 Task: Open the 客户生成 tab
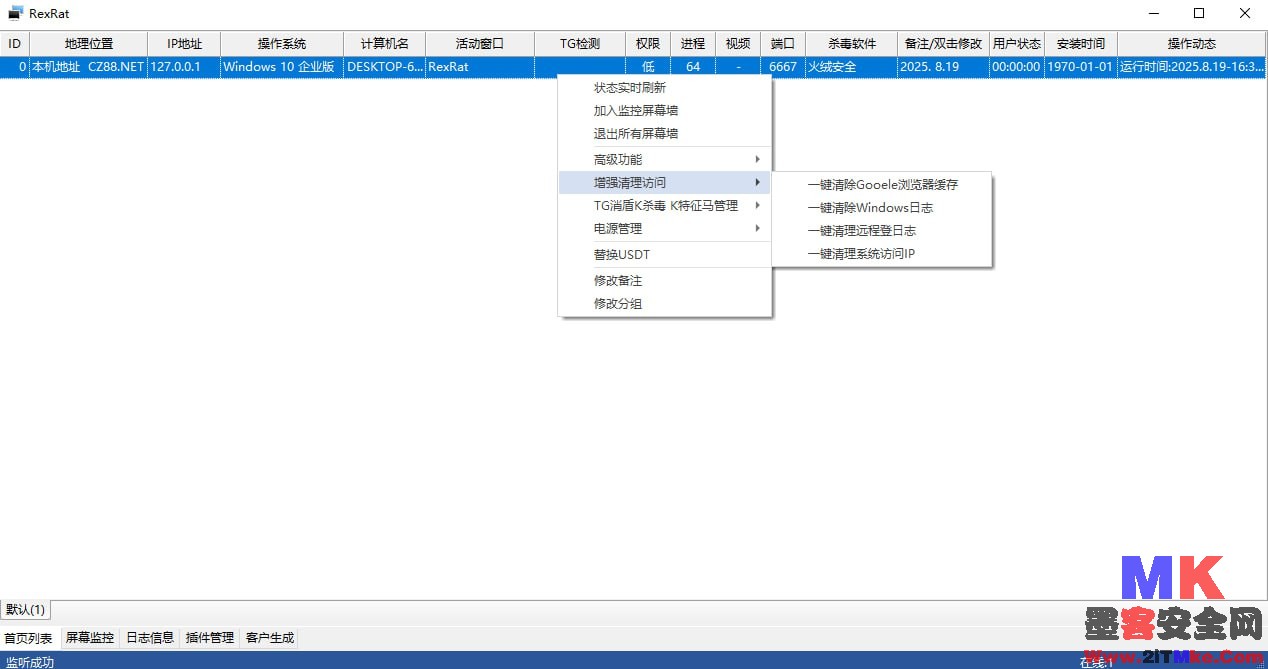click(270, 638)
